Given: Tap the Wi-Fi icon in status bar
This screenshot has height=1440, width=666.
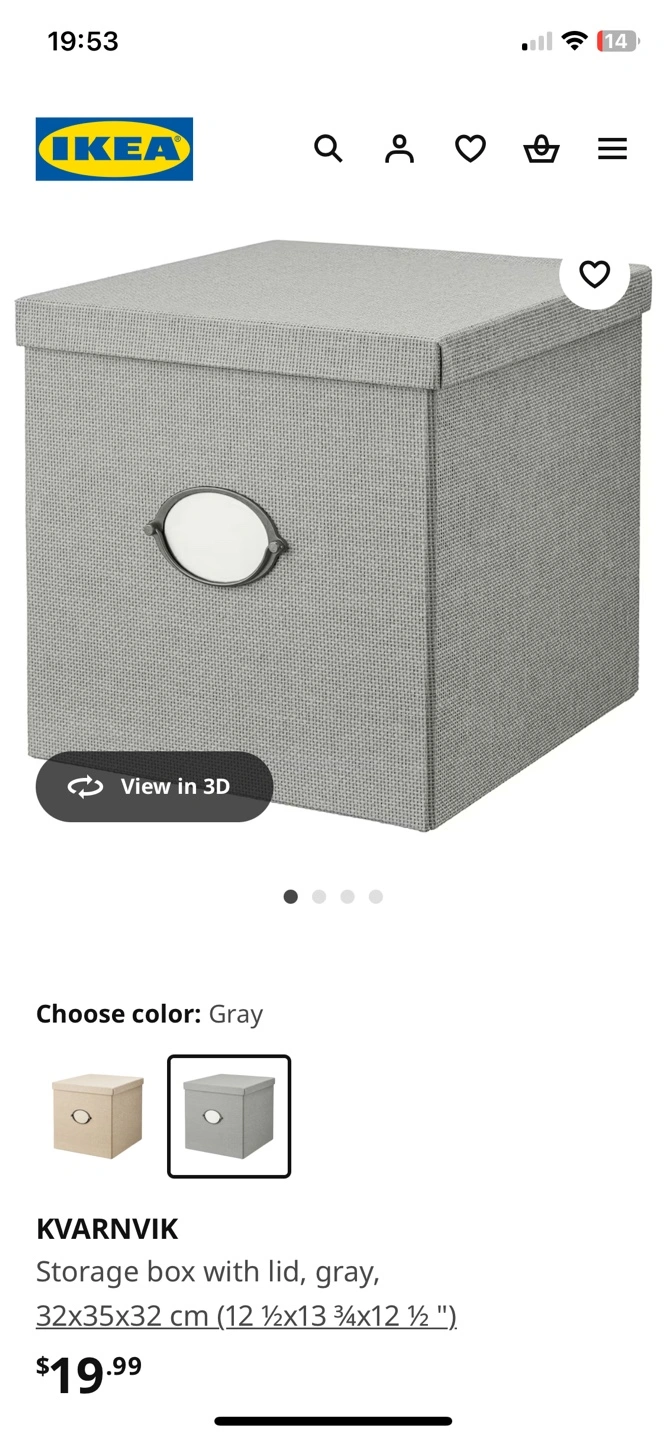Looking at the screenshot, I should 574,41.
